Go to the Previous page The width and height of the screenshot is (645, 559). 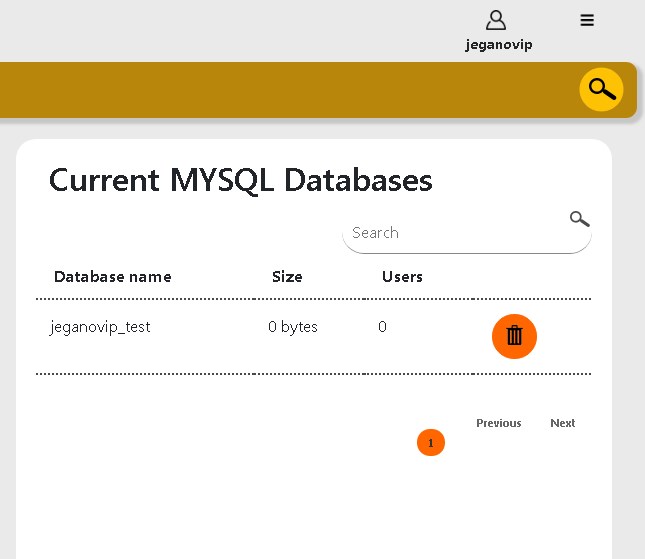click(498, 423)
